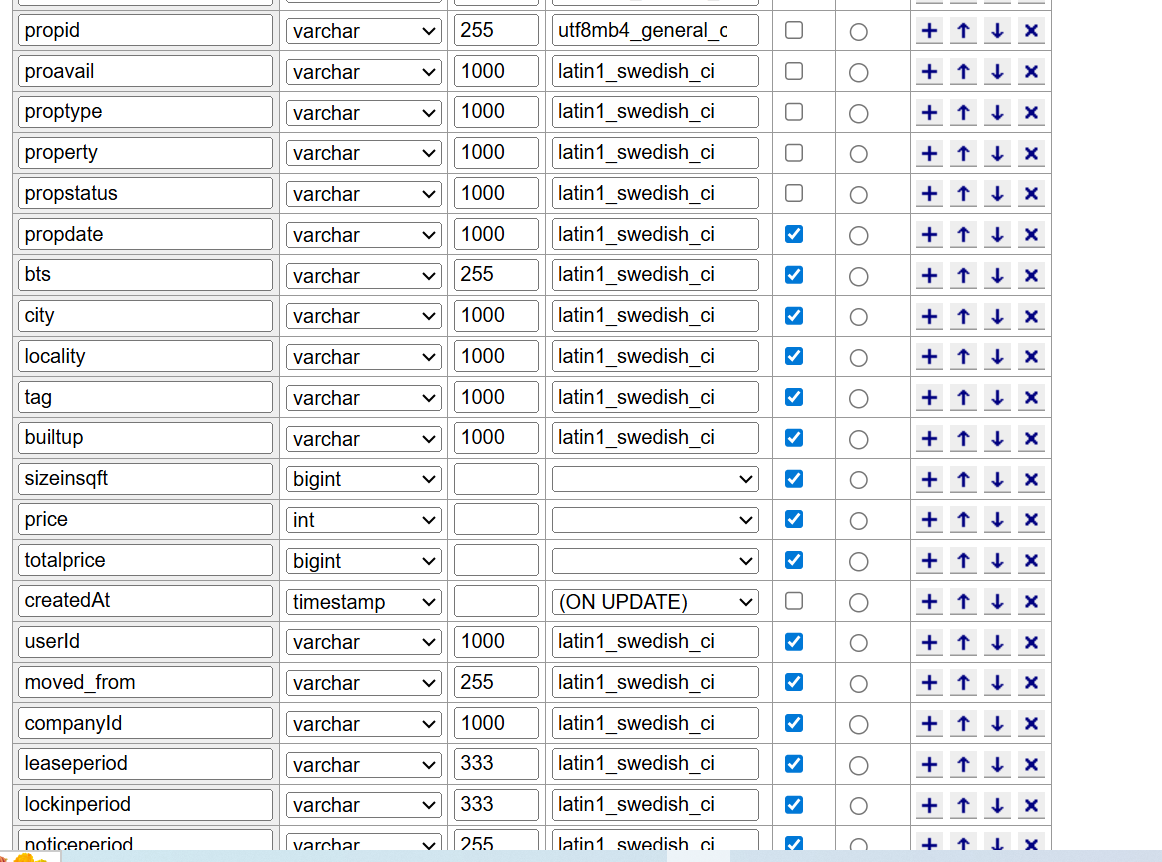Expand the bigint type dropdown for sizeinsqft
This screenshot has width=1162, height=862.
coord(365,479)
